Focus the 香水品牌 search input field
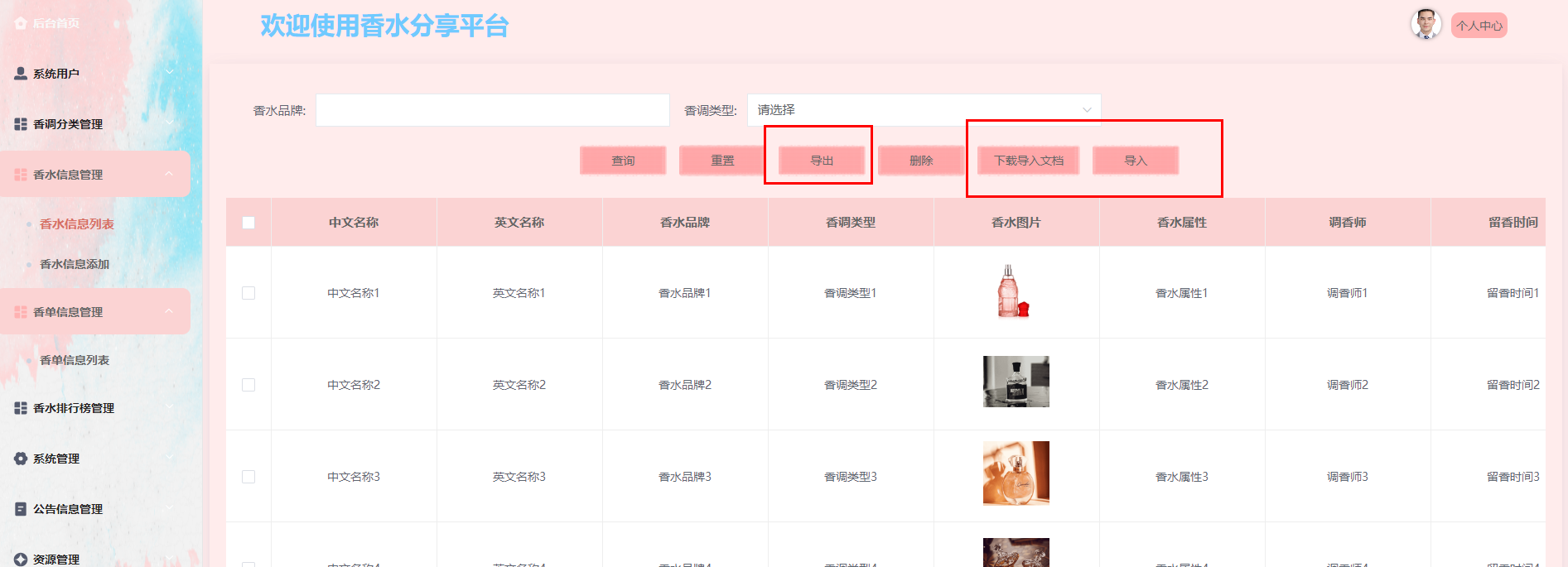1568x567 pixels. 493,110
